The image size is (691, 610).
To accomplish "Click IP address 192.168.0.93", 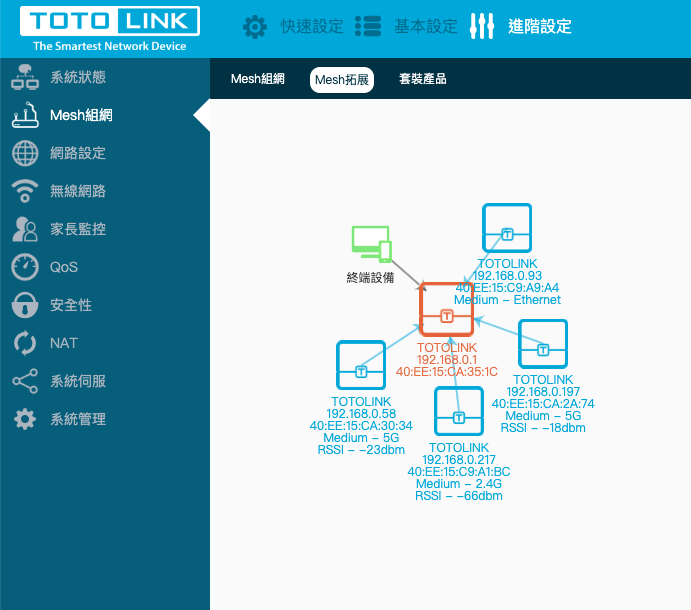I will click(x=507, y=276).
